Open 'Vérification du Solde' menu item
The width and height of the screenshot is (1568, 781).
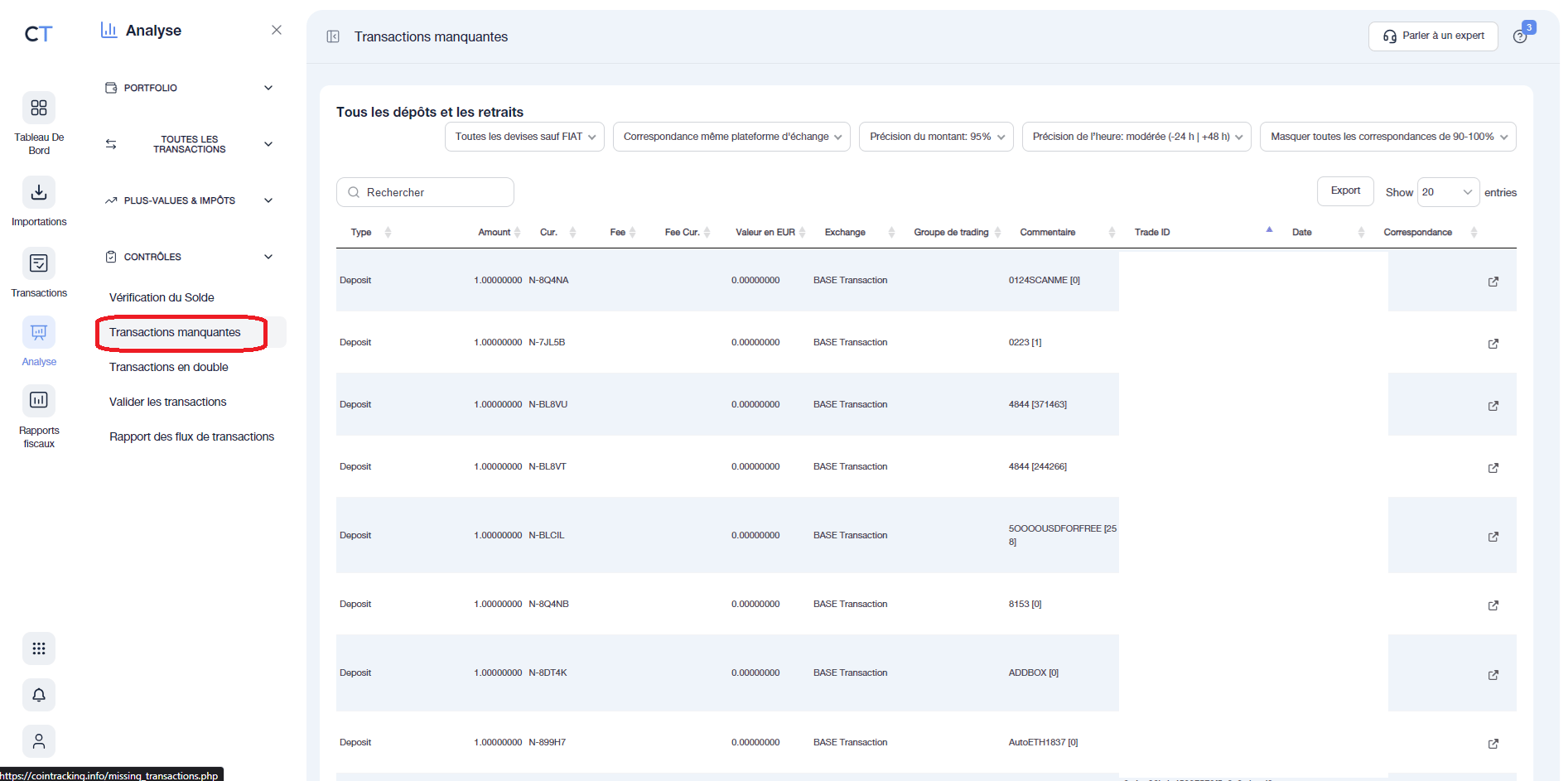pos(162,297)
